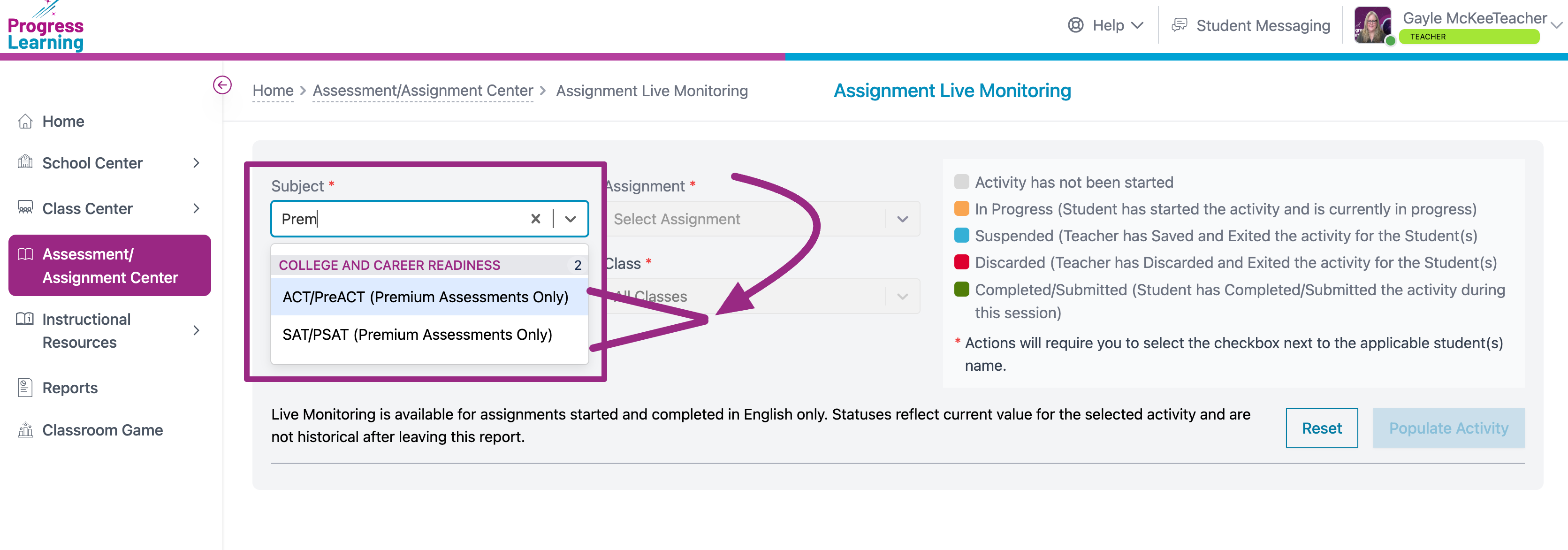Click the Help button label
Screen dimensions: 1568x550
pyautogui.click(x=1108, y=26)
